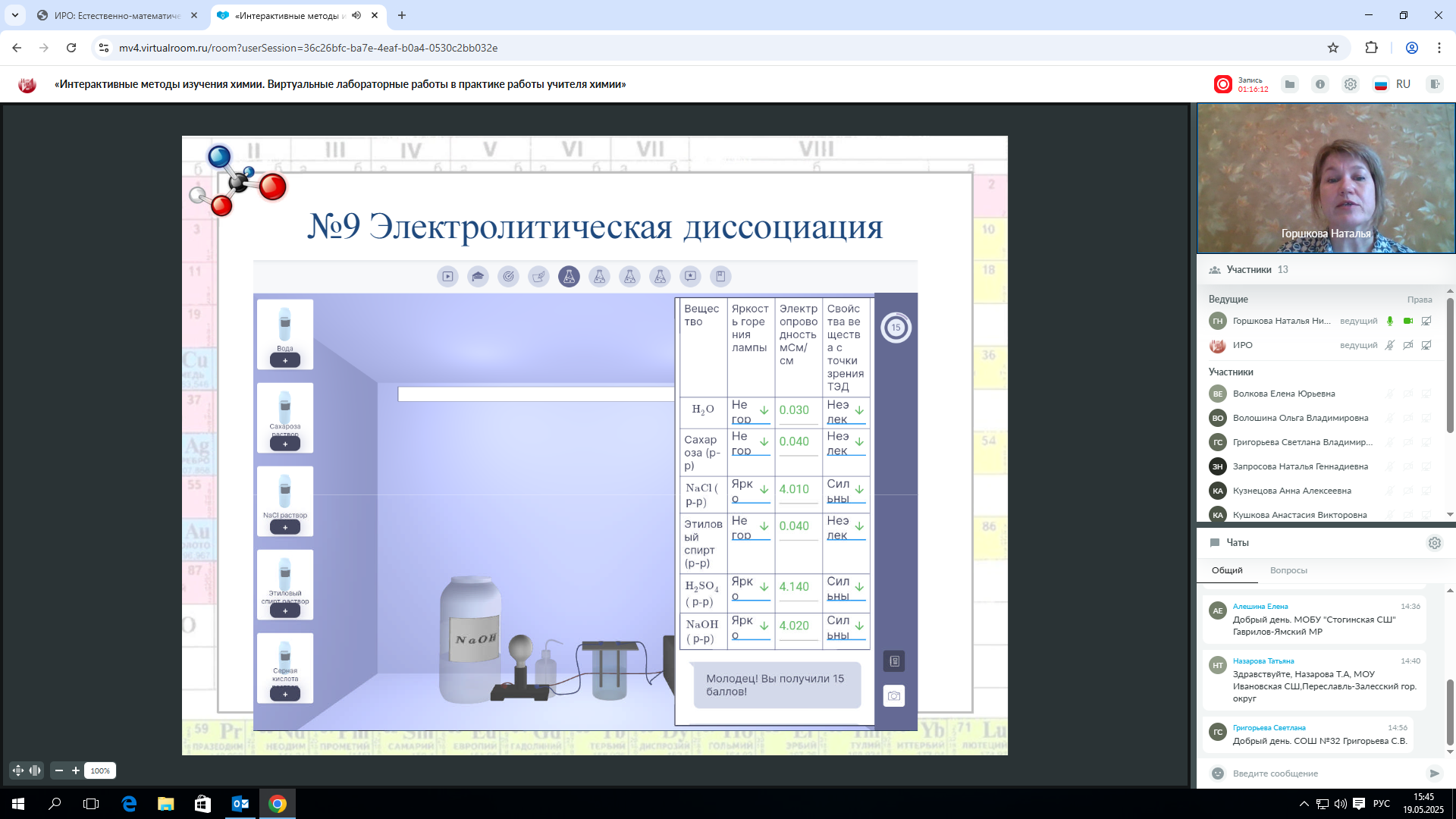Toggle screen sharing for Горшкова Наталья
This screenshot has height=819, width=1456.
pyautogui.click(x=1426, y=322)
